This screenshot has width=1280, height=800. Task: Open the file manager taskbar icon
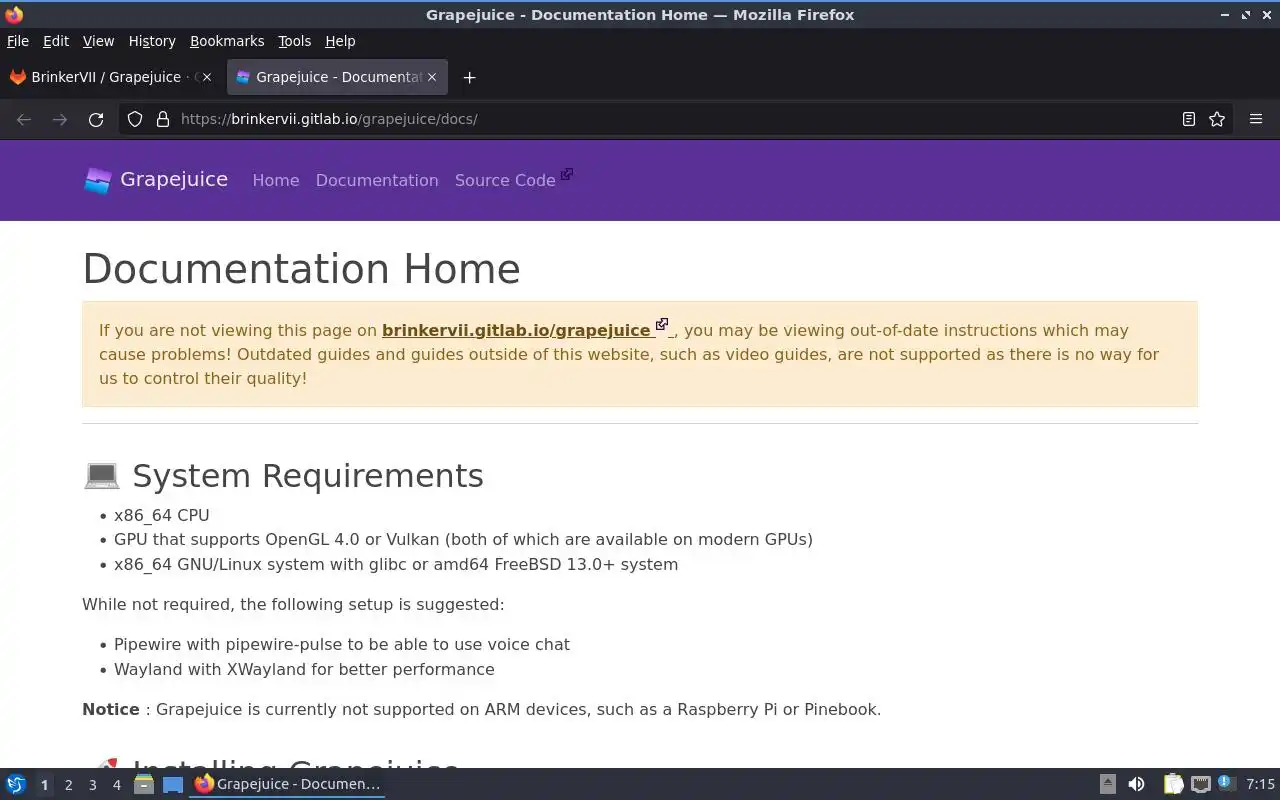point(143,784)
